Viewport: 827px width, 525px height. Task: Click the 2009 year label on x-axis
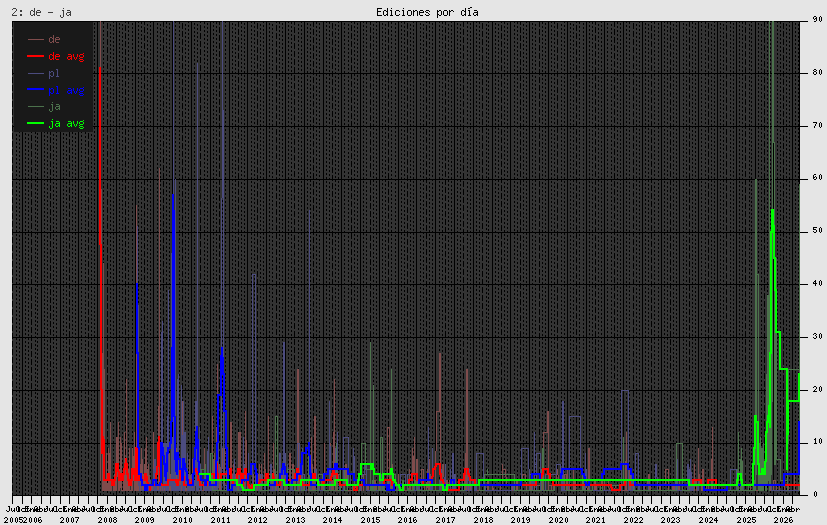tap(145, 520)
